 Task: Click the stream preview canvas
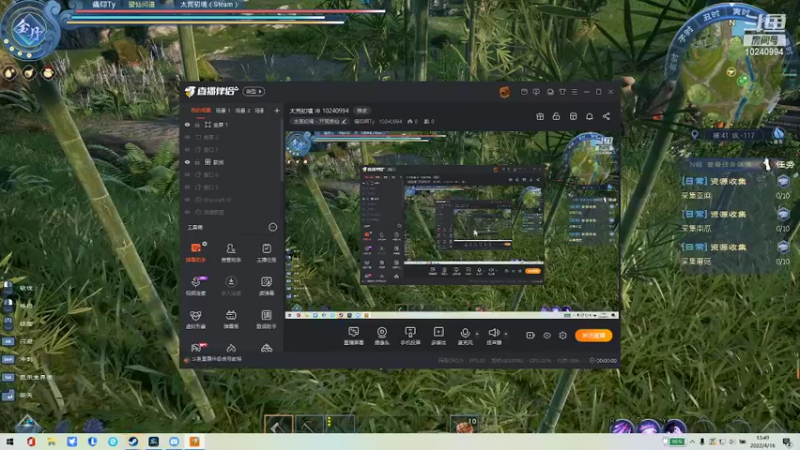point(452,225)
